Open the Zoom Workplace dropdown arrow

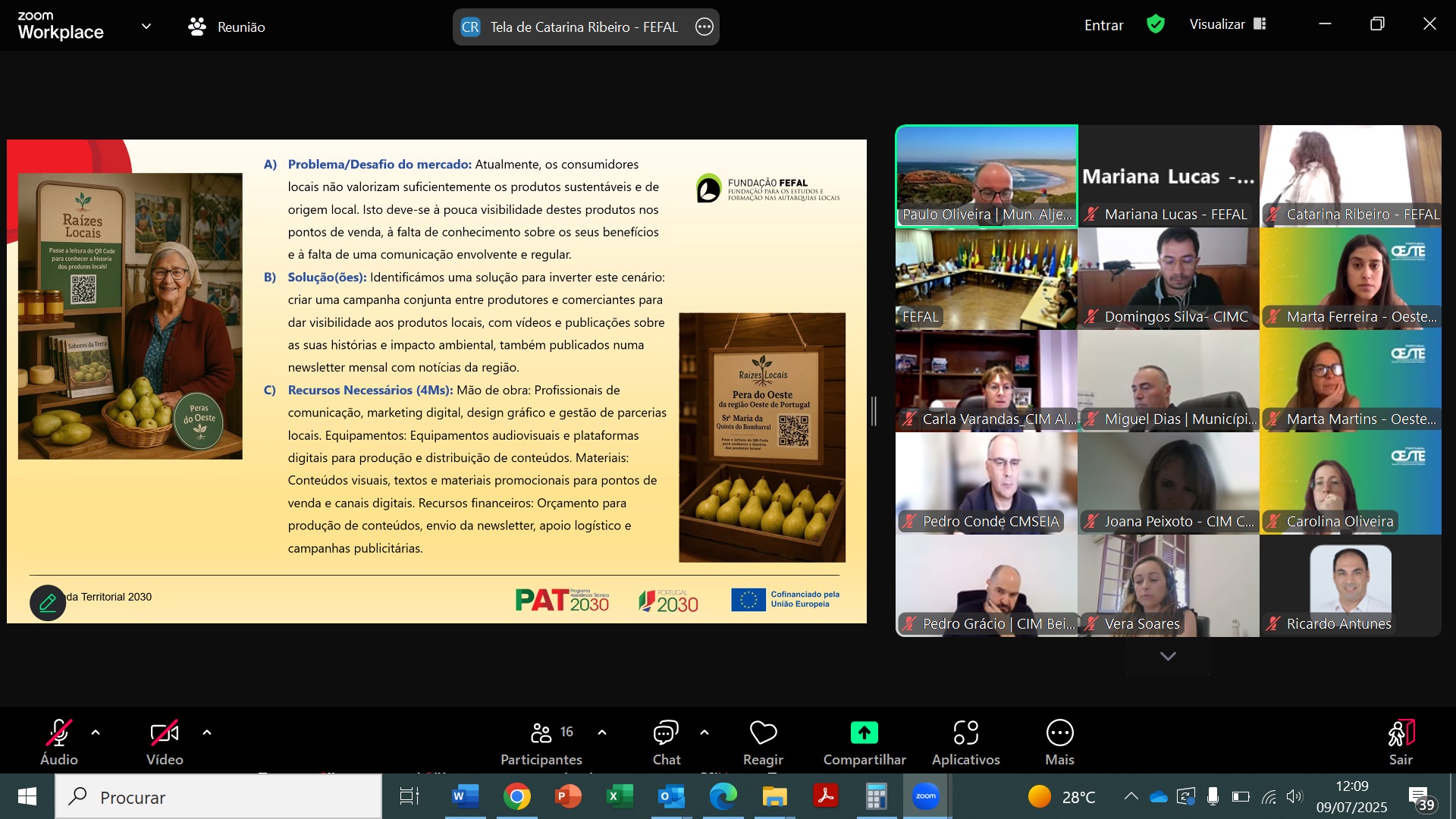click(x=146, y=27)
